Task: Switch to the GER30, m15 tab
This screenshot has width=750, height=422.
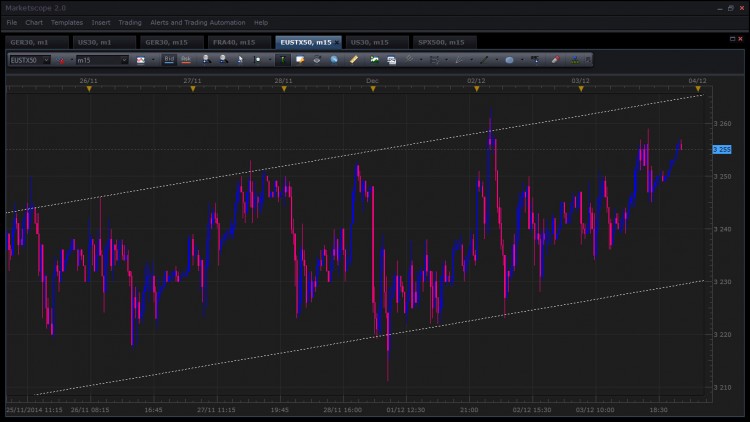Action: point(172,42)
